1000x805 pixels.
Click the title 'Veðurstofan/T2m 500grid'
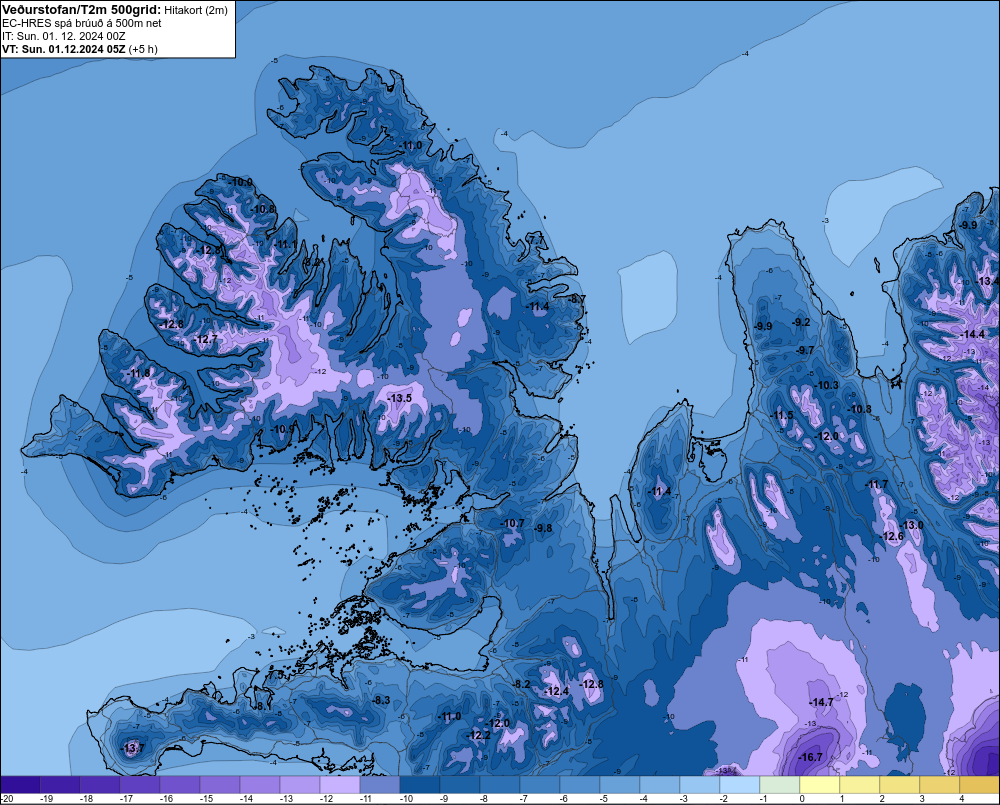pos(80,10)
